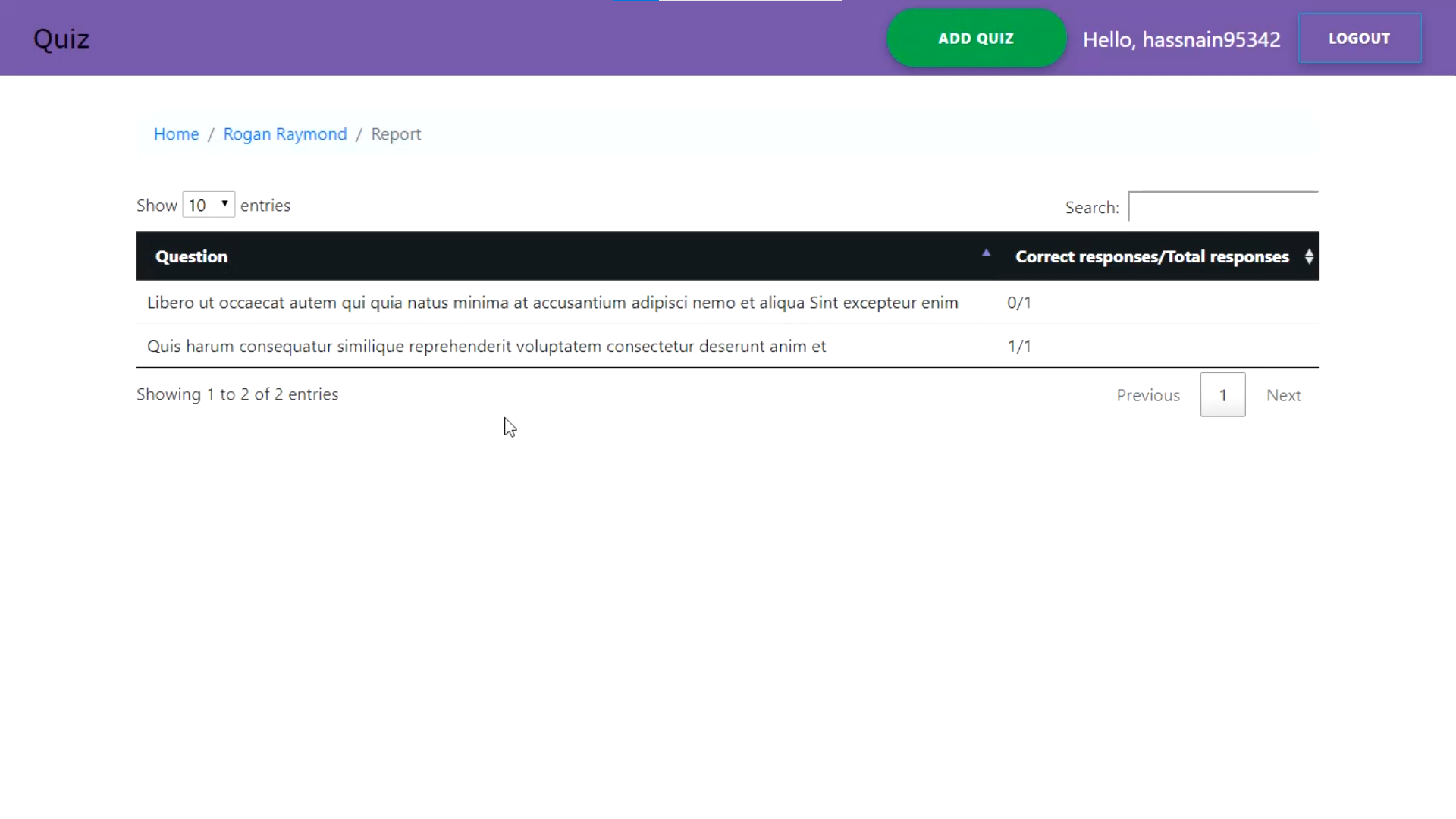Click the 0/1 responses cell
This screenshot has height=819, width=1456.
[1018, 303]
